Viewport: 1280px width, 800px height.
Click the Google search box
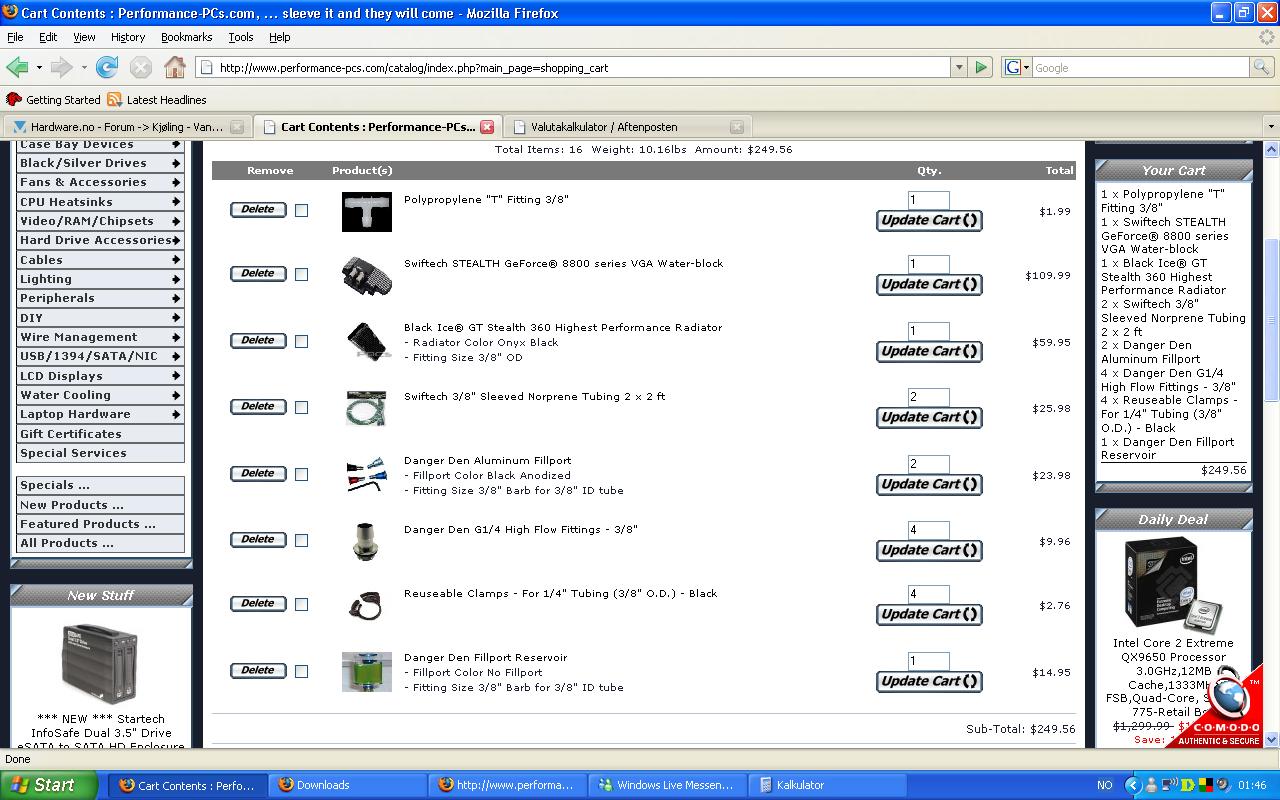(x=1140, y=67)
